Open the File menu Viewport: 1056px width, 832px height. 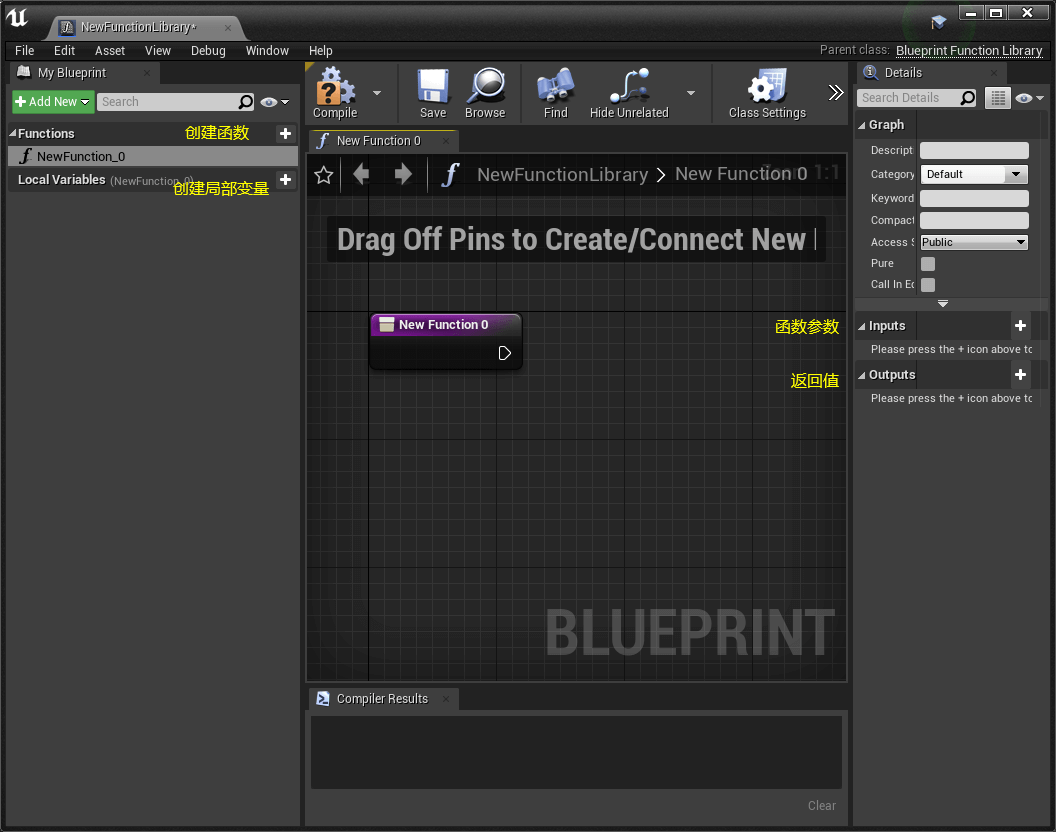(24, 51)
